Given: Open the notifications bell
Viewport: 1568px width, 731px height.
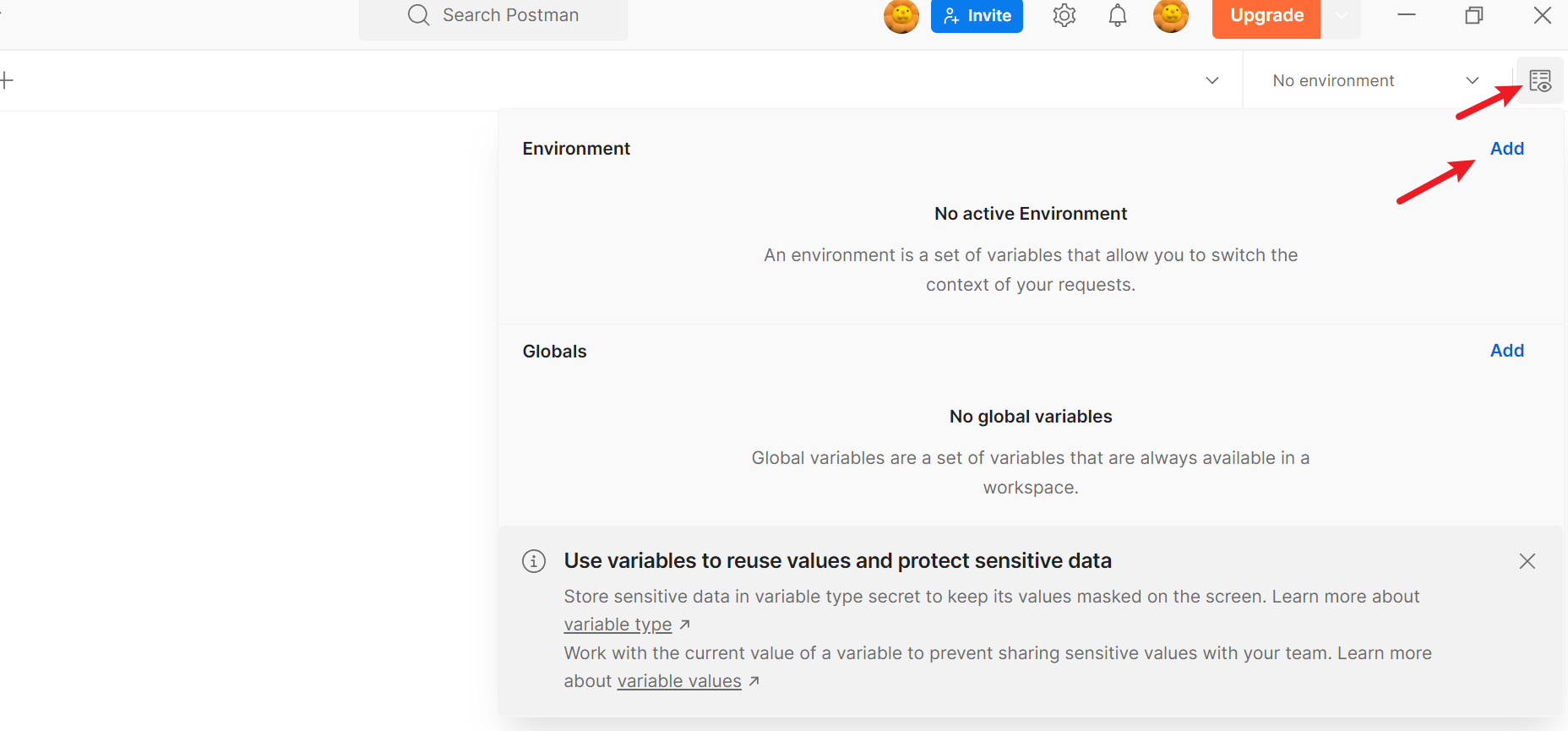Looking at the screenshot, I should tap(1118, 16).
